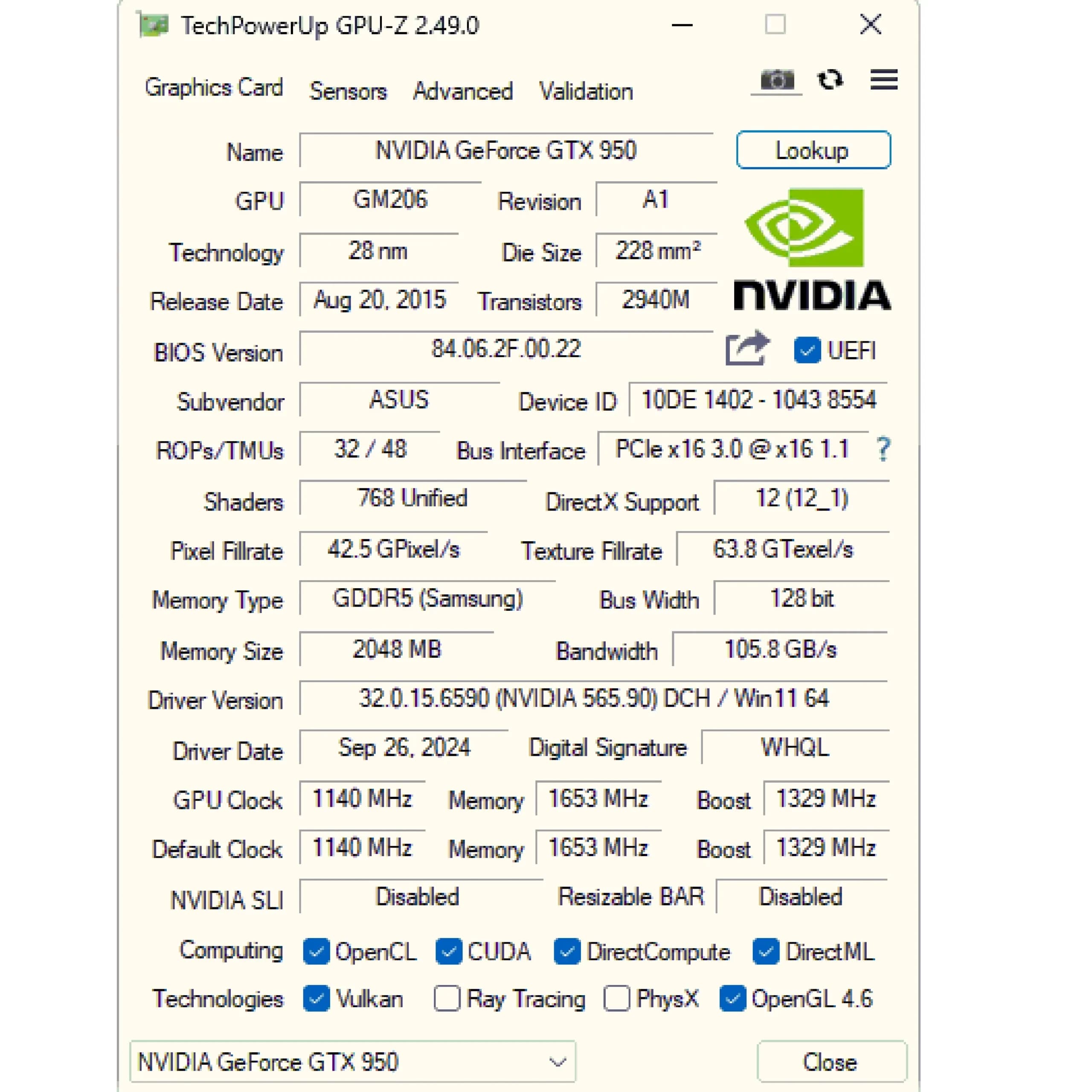The image size is (1092, 1092).
Task: Click the Memory Size value 2048 MB
Action: 397,649
